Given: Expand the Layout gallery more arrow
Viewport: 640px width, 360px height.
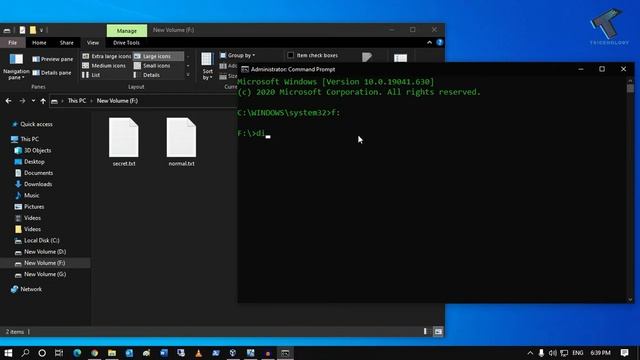Looking at the screenshot, I should tap(188, 75).
